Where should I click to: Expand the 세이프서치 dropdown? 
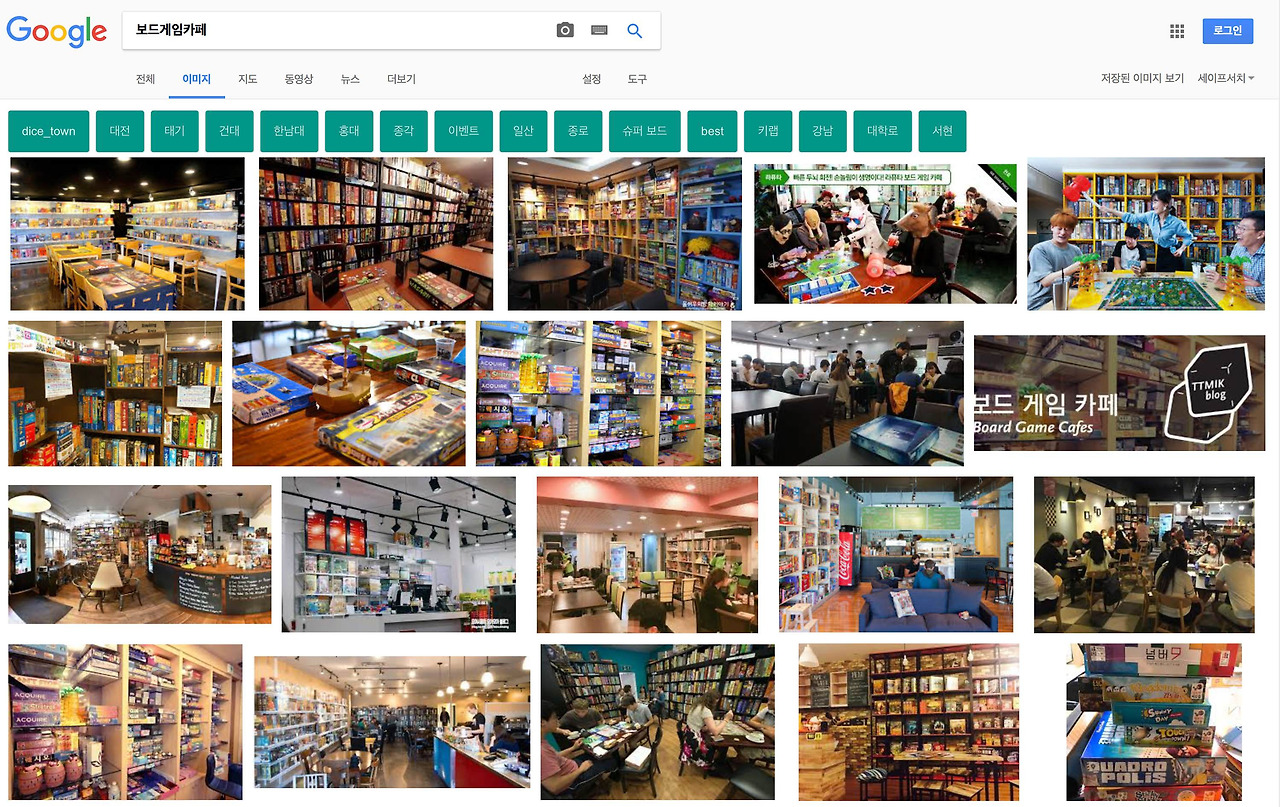point(1226,78)
